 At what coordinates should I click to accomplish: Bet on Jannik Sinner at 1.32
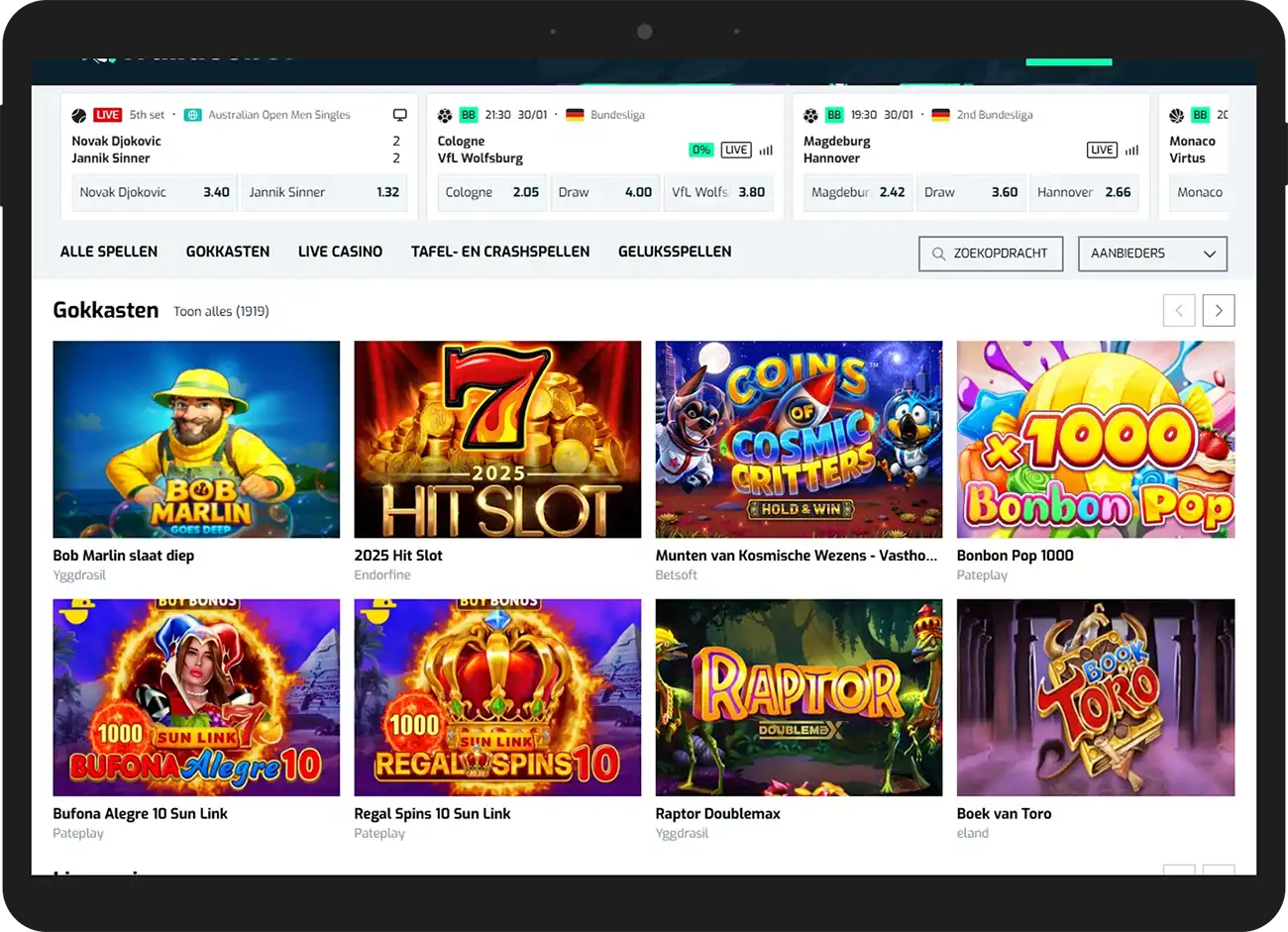[324, 192]
